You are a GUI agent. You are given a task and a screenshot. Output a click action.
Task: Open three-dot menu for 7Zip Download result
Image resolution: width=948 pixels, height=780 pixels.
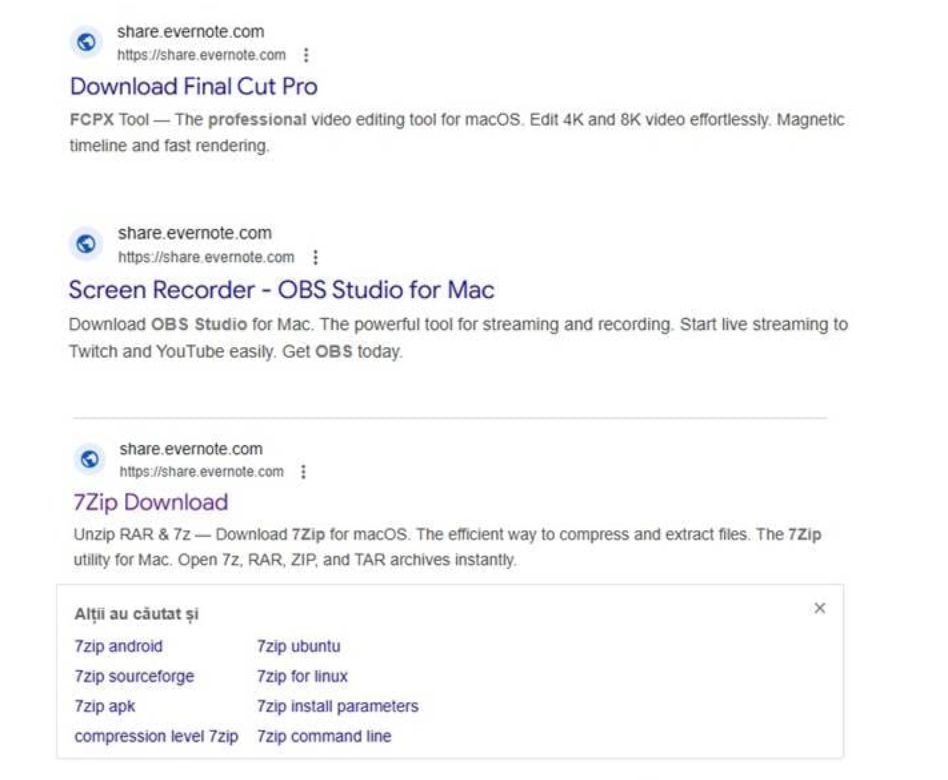coord(304,472)
